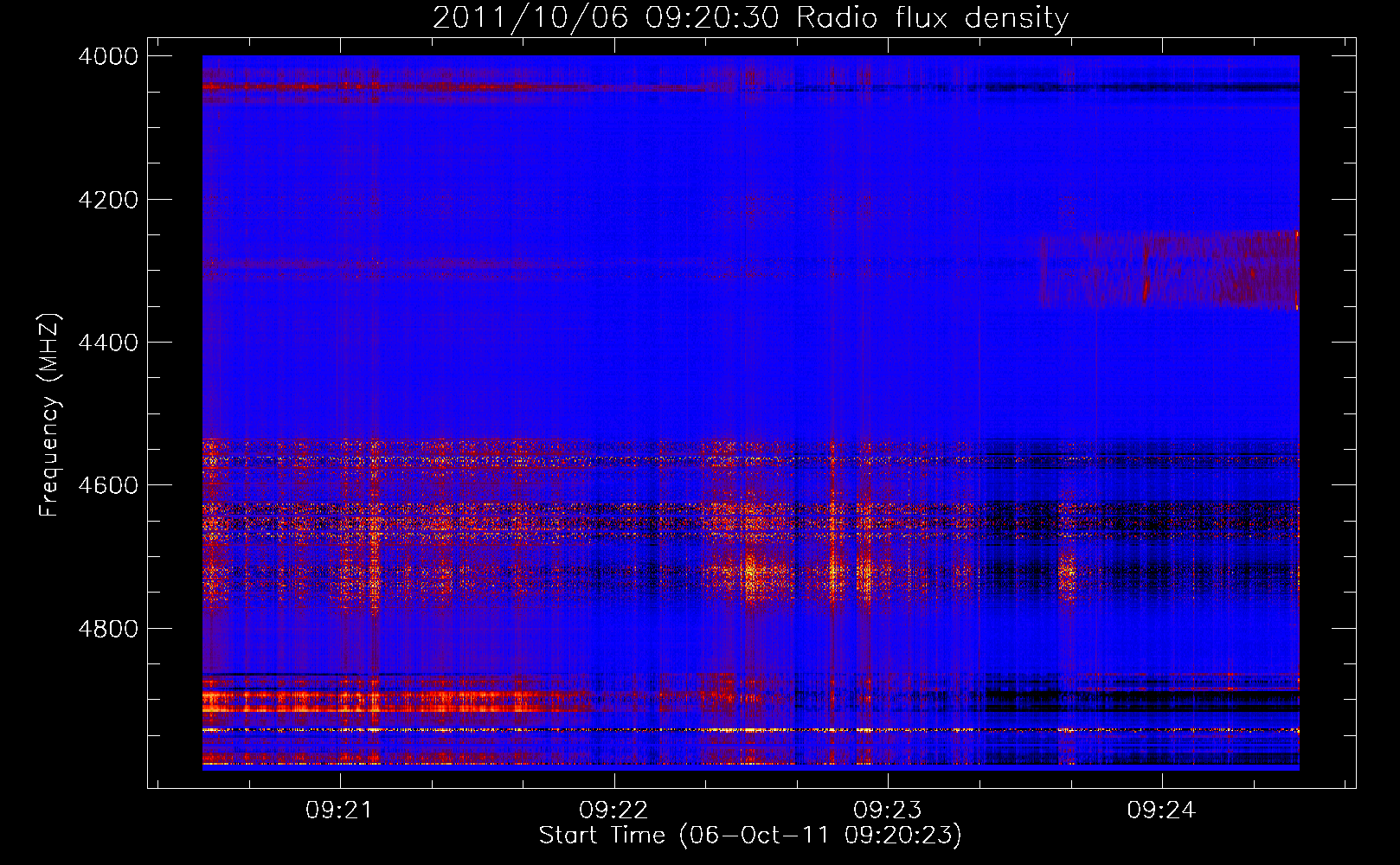Viewport: 1400px width, 865px height.
Task: Click the 09:23 time tick label
Action: (888, 811)
